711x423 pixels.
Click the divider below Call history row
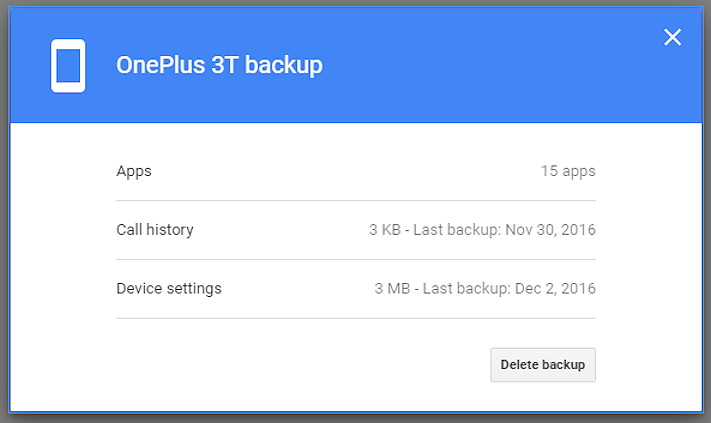[x=356, y=259]
